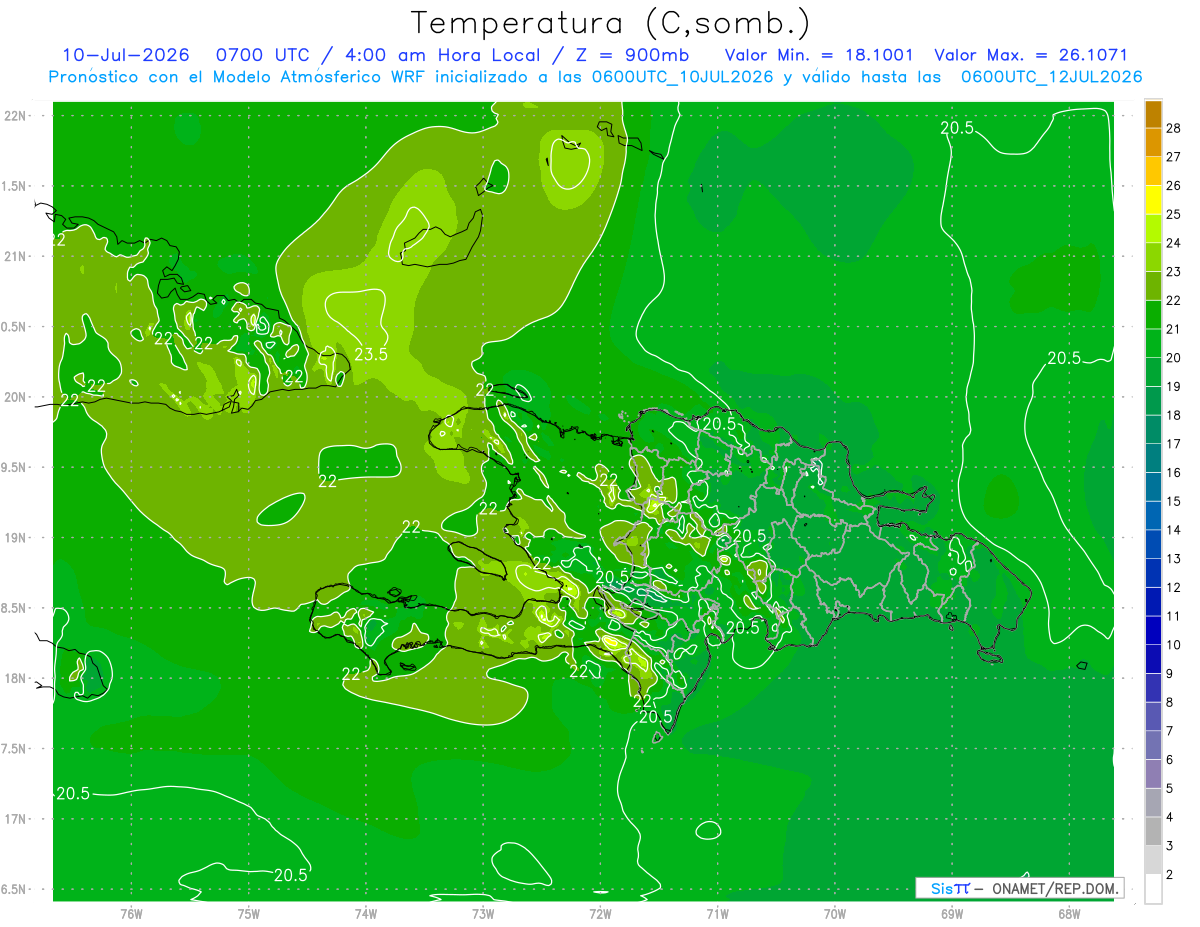
Task: Click the yellow swatch between 25 and 26
Action: [x=1153, y=200]
